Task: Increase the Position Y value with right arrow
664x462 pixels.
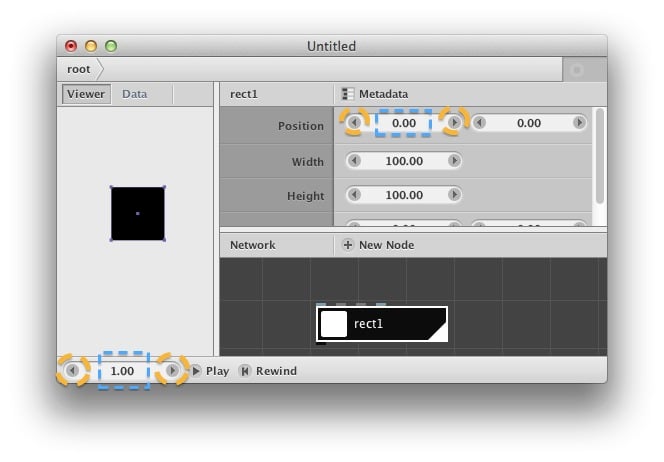Action: [x=579, y=122]
